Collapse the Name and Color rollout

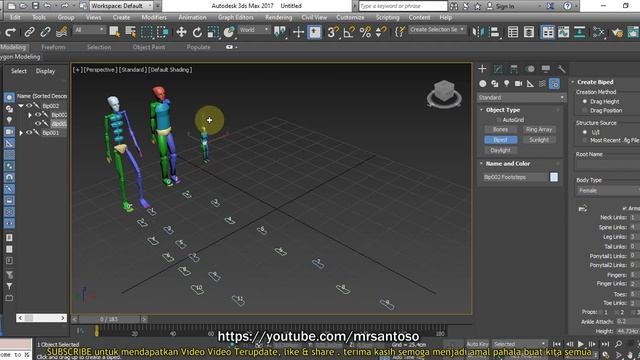pos(482,164)
